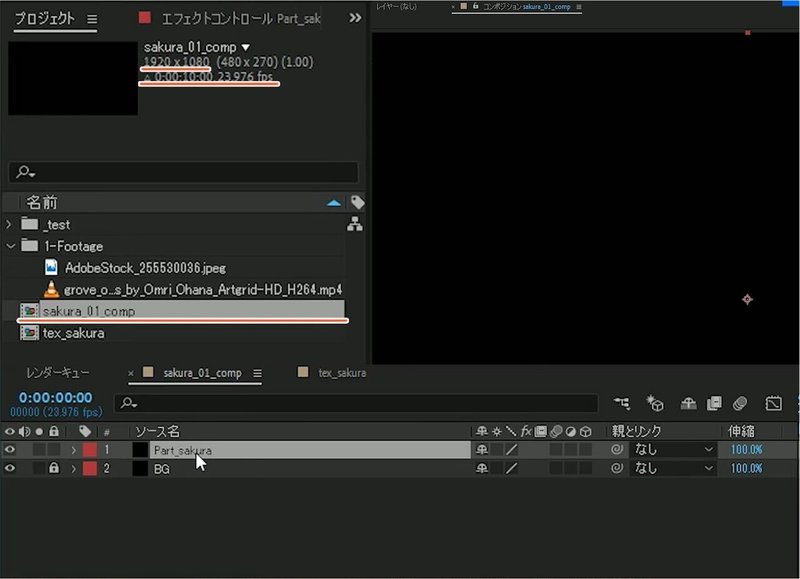Sort project items by 名前 column

coord(42,203)
